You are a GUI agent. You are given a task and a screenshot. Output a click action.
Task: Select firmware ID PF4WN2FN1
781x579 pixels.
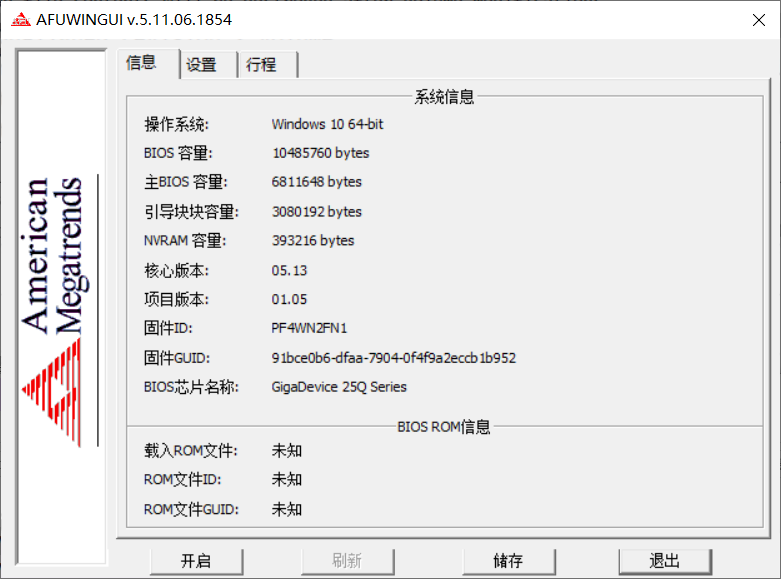tap(309, 328)
